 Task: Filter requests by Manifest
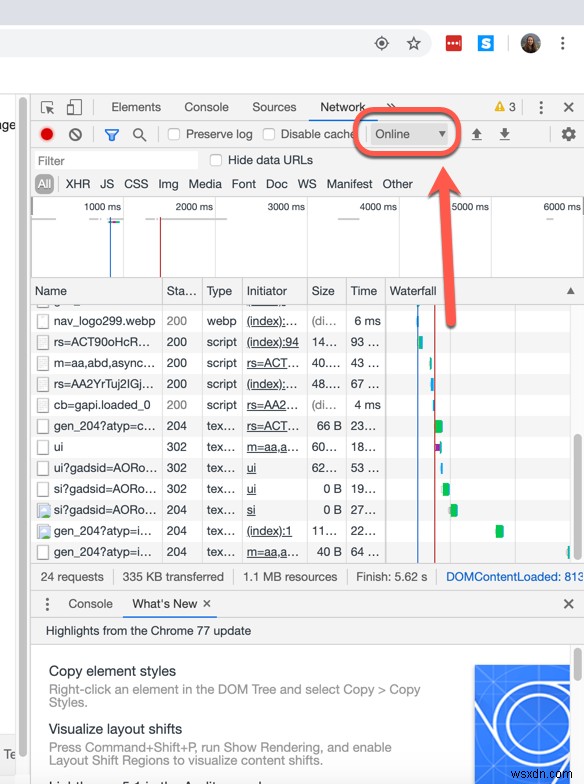(350, 184)
